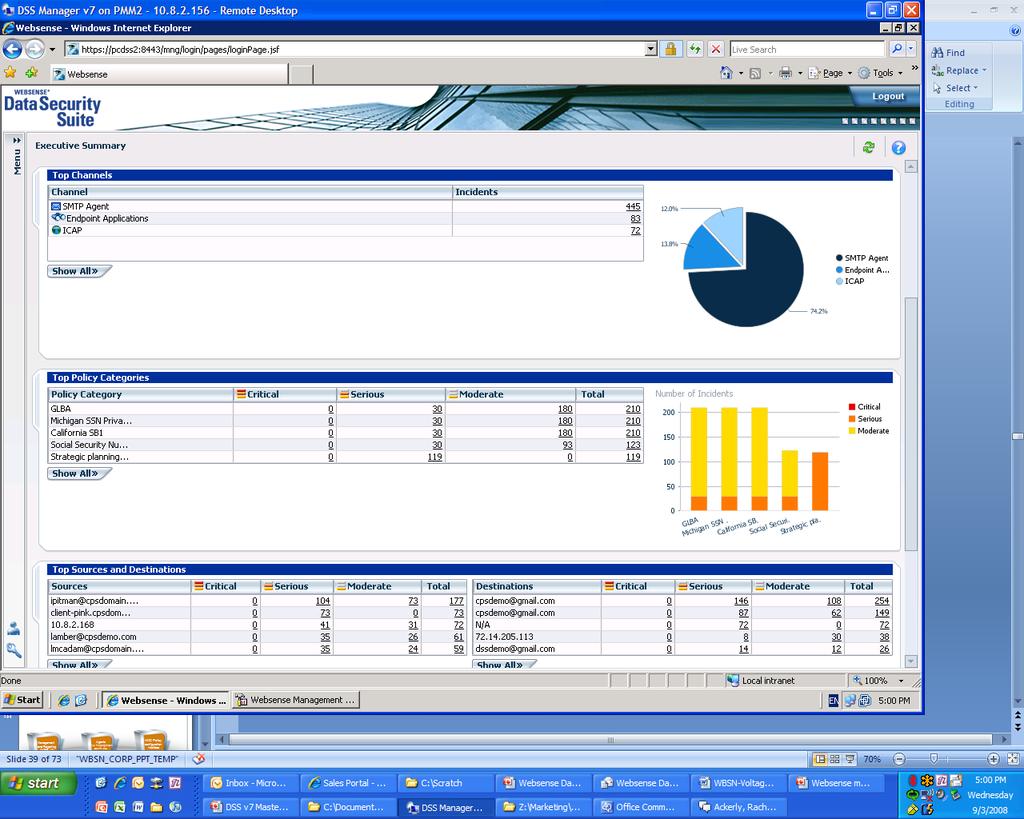The width and height of the screenshot is (1024, 819).
Task: Click the key search icon in left sidebar
Action: tap(14, 650)
